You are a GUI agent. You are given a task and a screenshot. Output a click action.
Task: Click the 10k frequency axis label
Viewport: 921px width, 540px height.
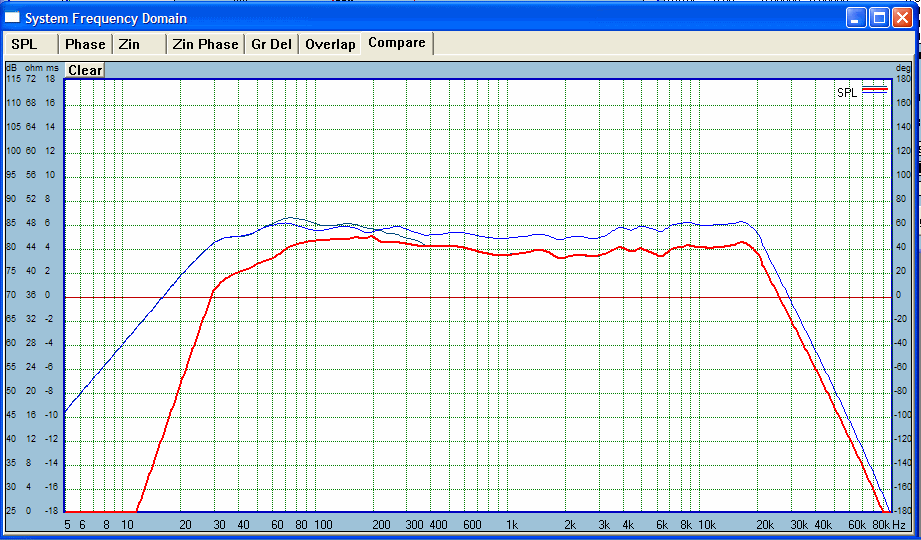tap(707, 525)
